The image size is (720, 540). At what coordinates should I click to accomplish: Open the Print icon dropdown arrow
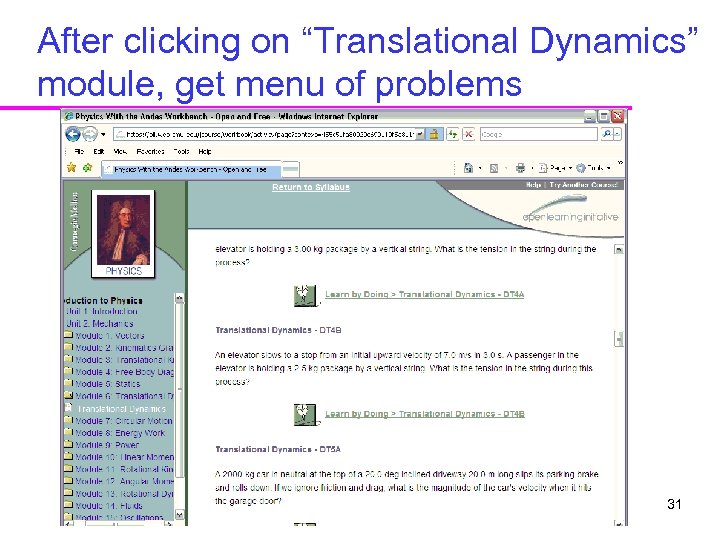532,169
